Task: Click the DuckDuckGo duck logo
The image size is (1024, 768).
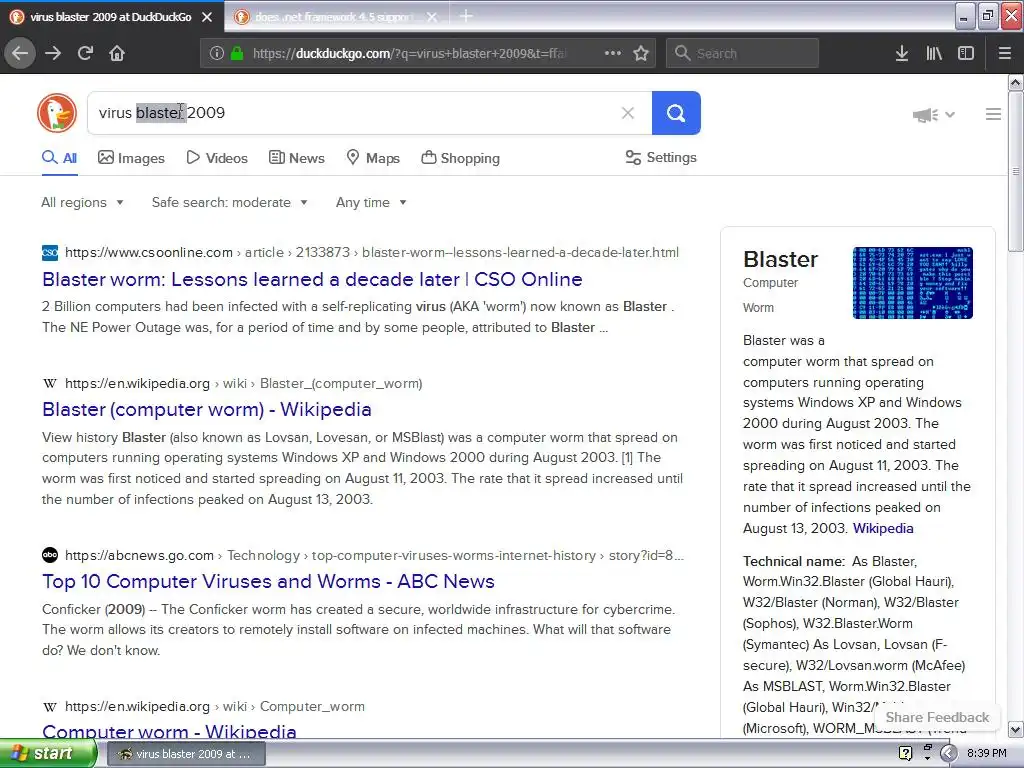Action: tap(57, 113)
